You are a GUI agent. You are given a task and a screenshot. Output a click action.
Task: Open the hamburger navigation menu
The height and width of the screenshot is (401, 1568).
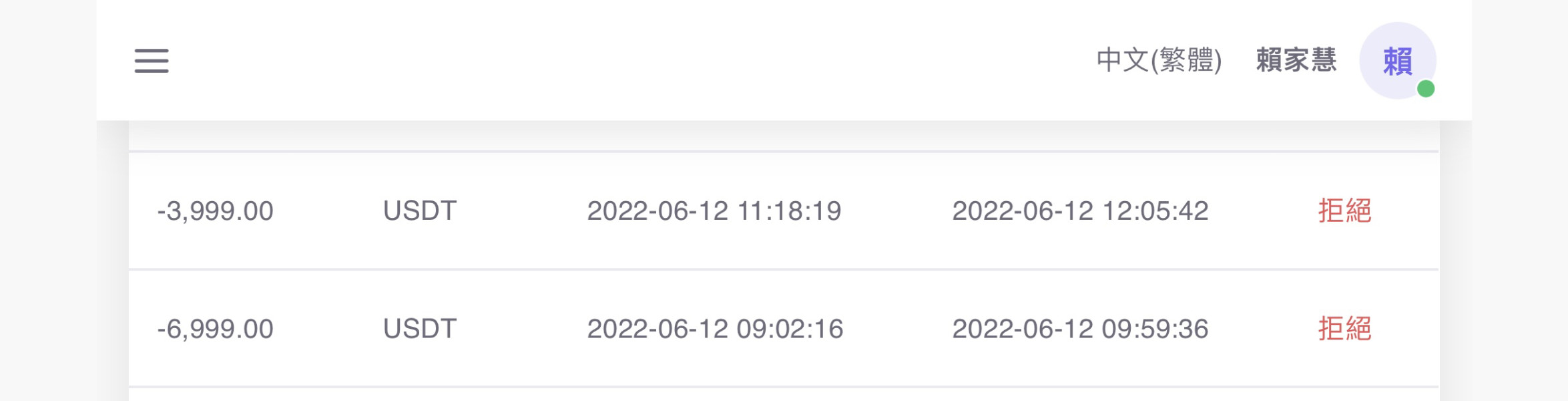pos(152,61)
